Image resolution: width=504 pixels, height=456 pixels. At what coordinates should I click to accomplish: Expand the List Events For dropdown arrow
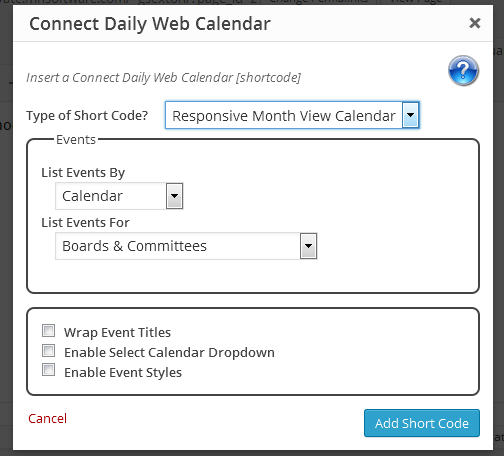[308, 246]
